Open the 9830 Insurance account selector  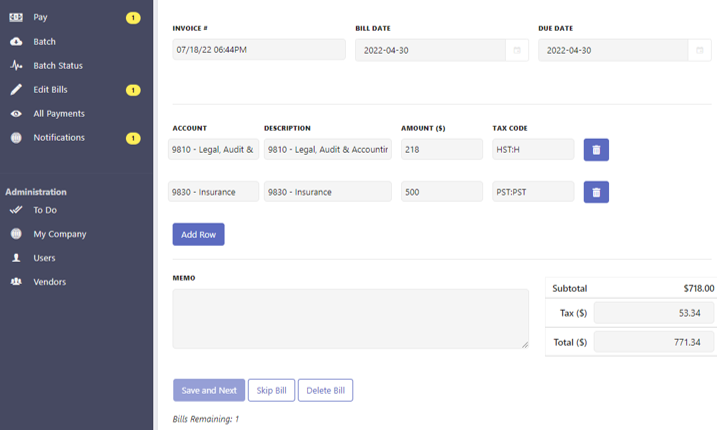(214, 192)
